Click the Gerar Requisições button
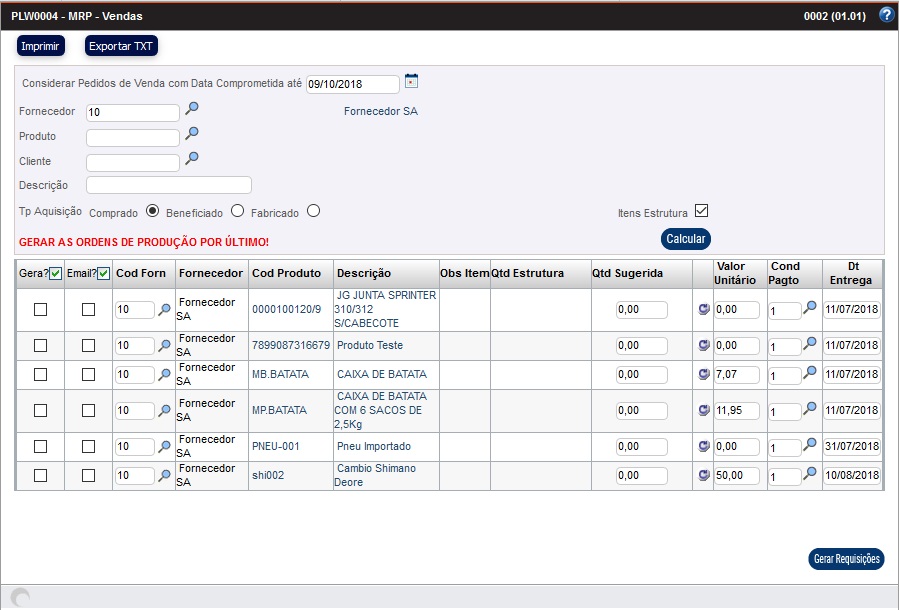Viewport: 899px width, 610px height. click(x=846, y=559)
